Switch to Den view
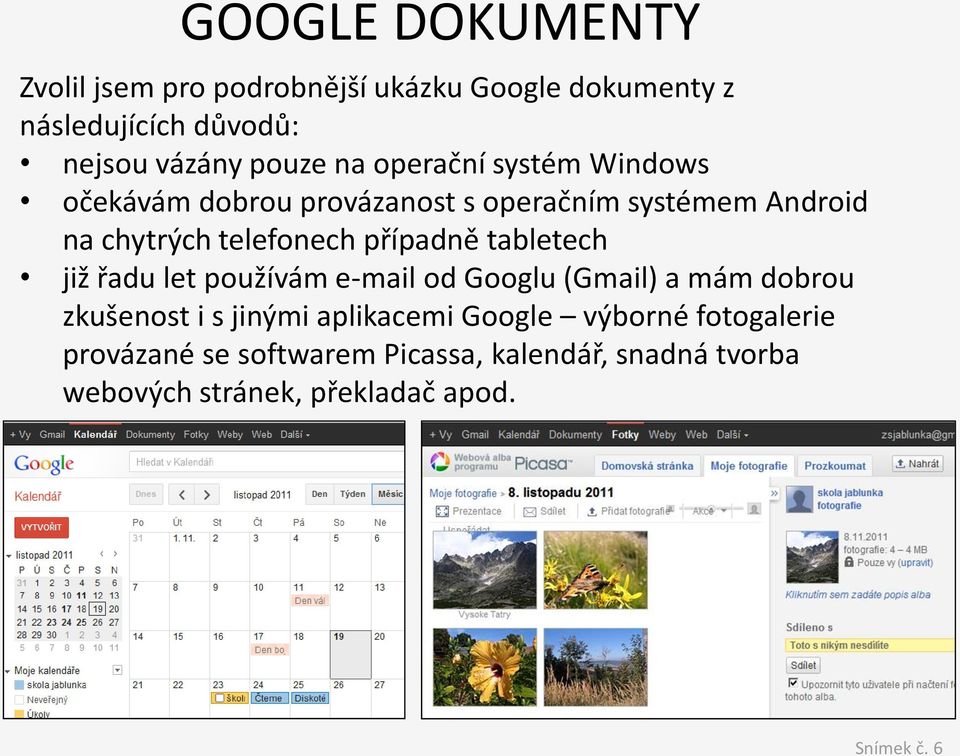960x756 pixels. (320, 494)
